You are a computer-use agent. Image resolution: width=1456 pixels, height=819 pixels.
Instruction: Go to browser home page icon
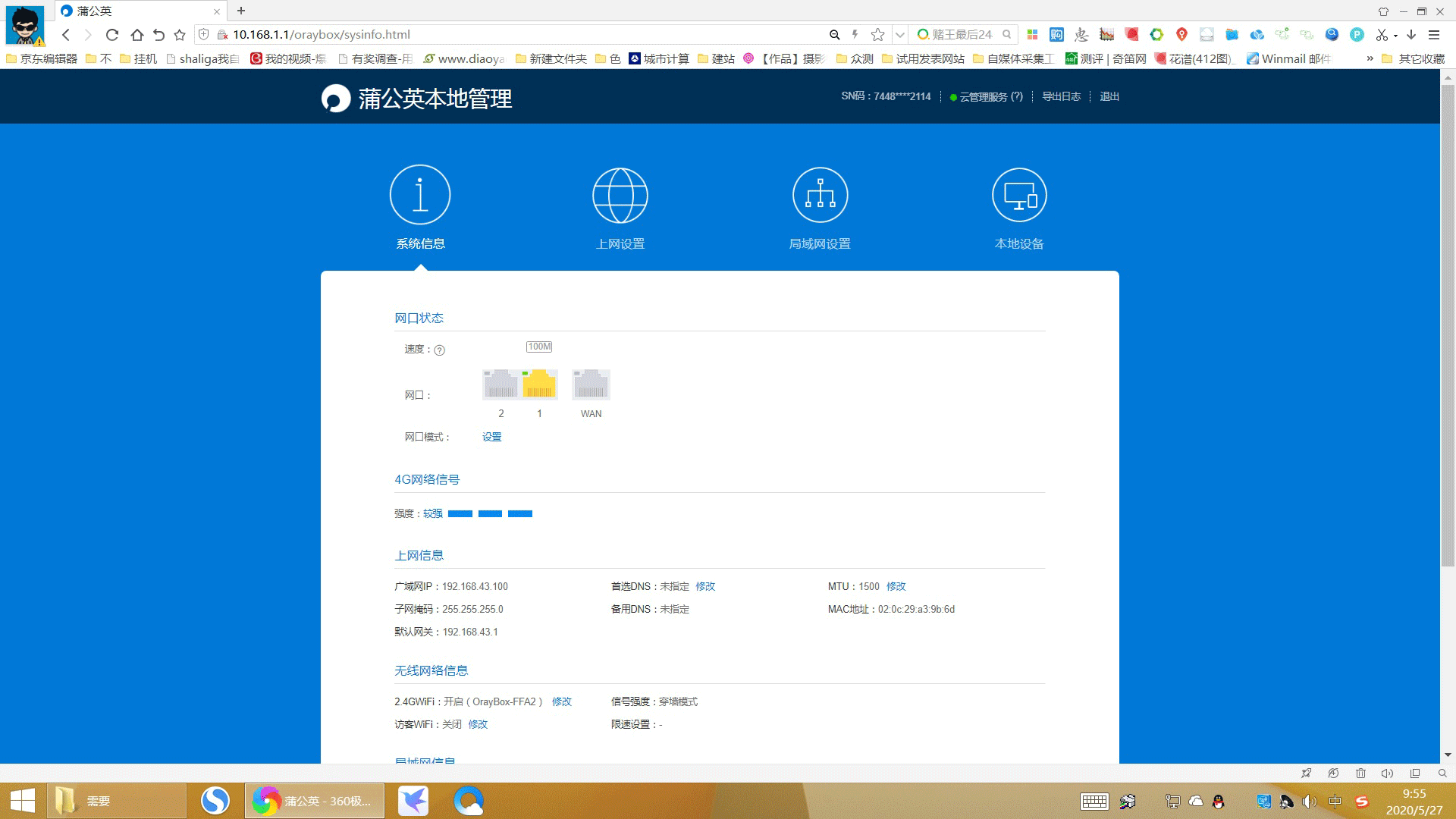(x=136, y=35)
